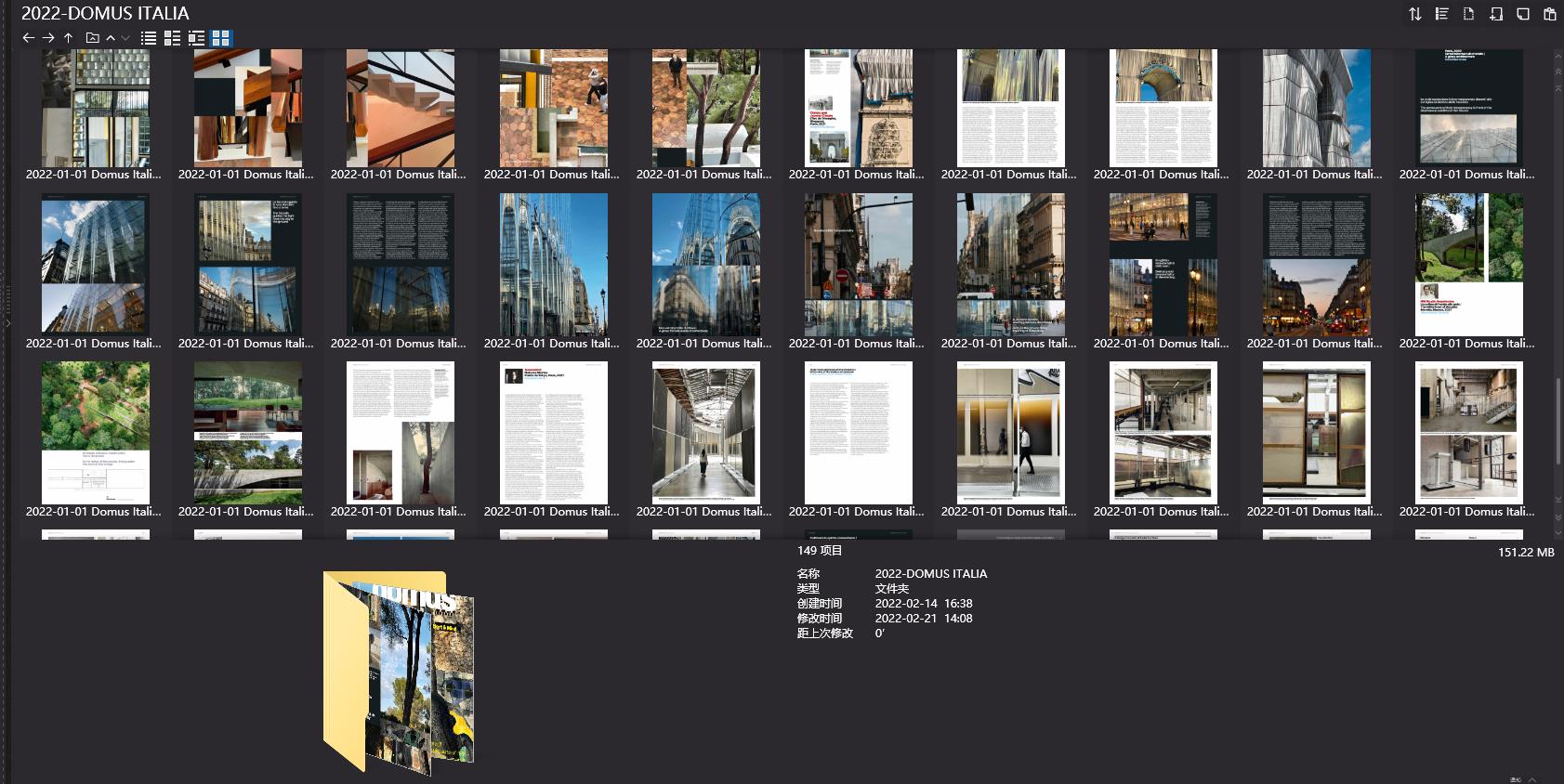Viewport: 1564px width, 784px height.
Task: Select the overhead person beside tree thumbnail
Action: pos(705,108)
